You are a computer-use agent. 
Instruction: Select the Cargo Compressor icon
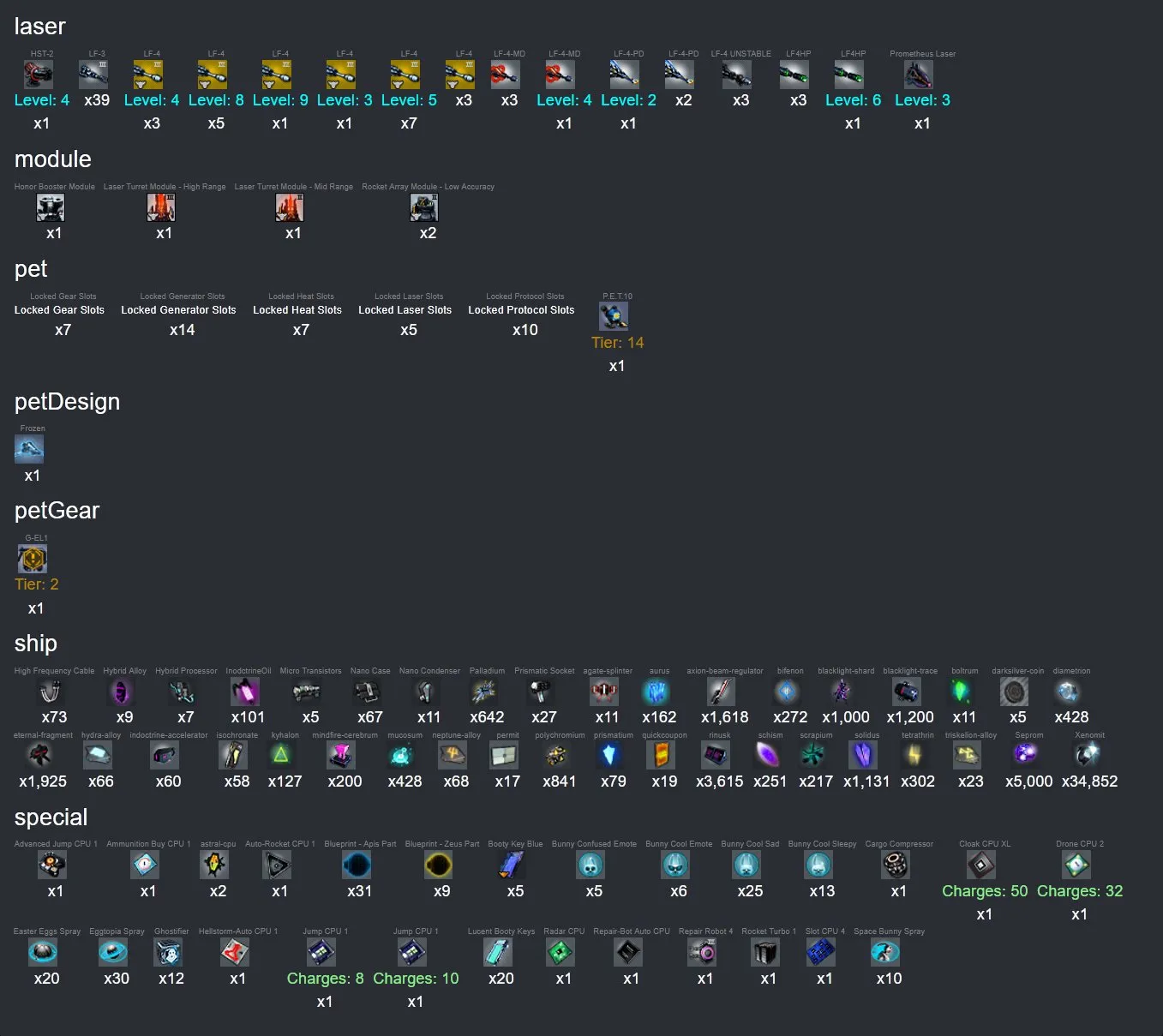[x=896, y=865]
